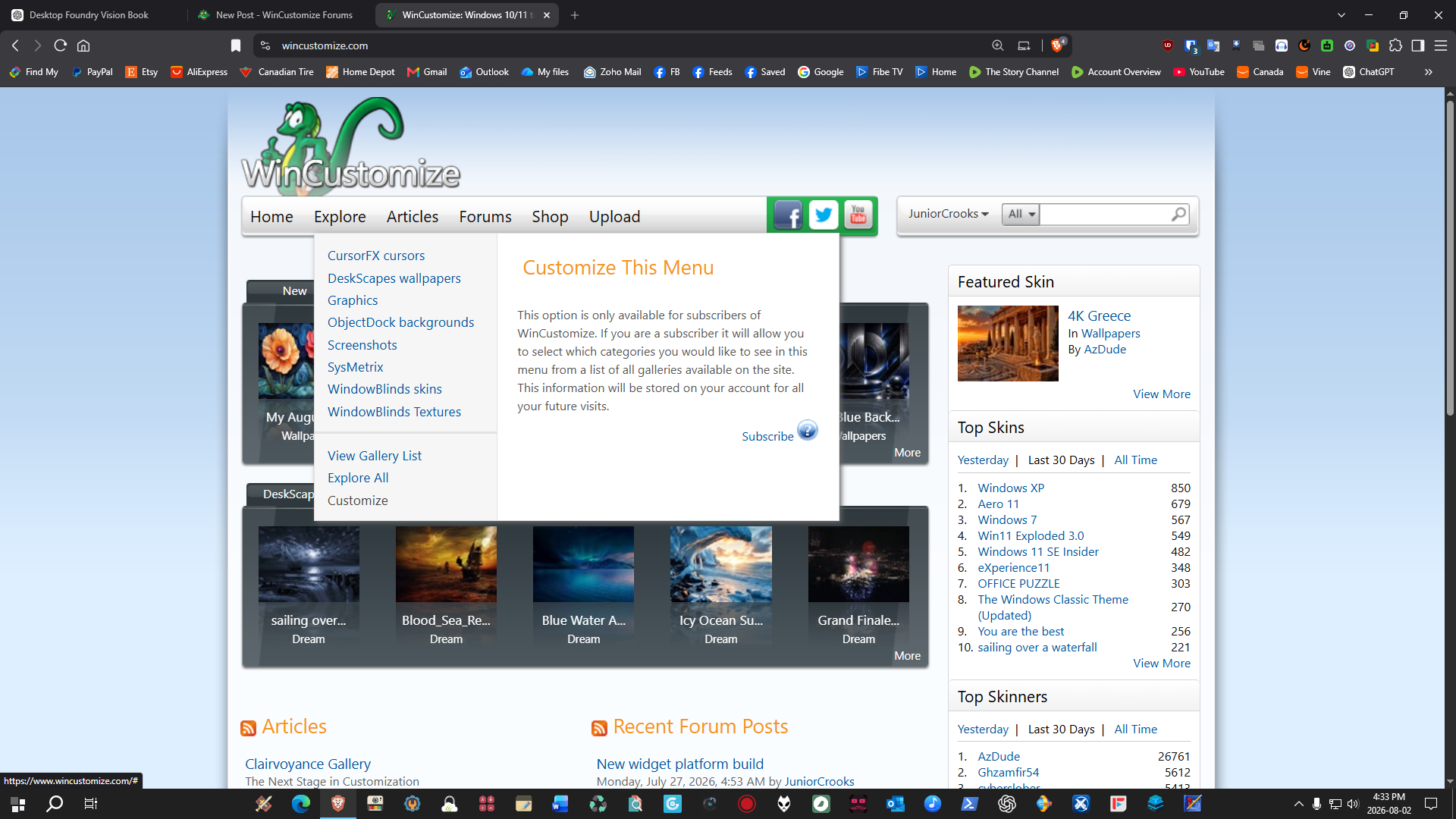Image resolution: width=1456 pixels, height=819 pixels.
Task: Expand the system tray hidden icons arrow
Action: click(x=1298, y=804)
